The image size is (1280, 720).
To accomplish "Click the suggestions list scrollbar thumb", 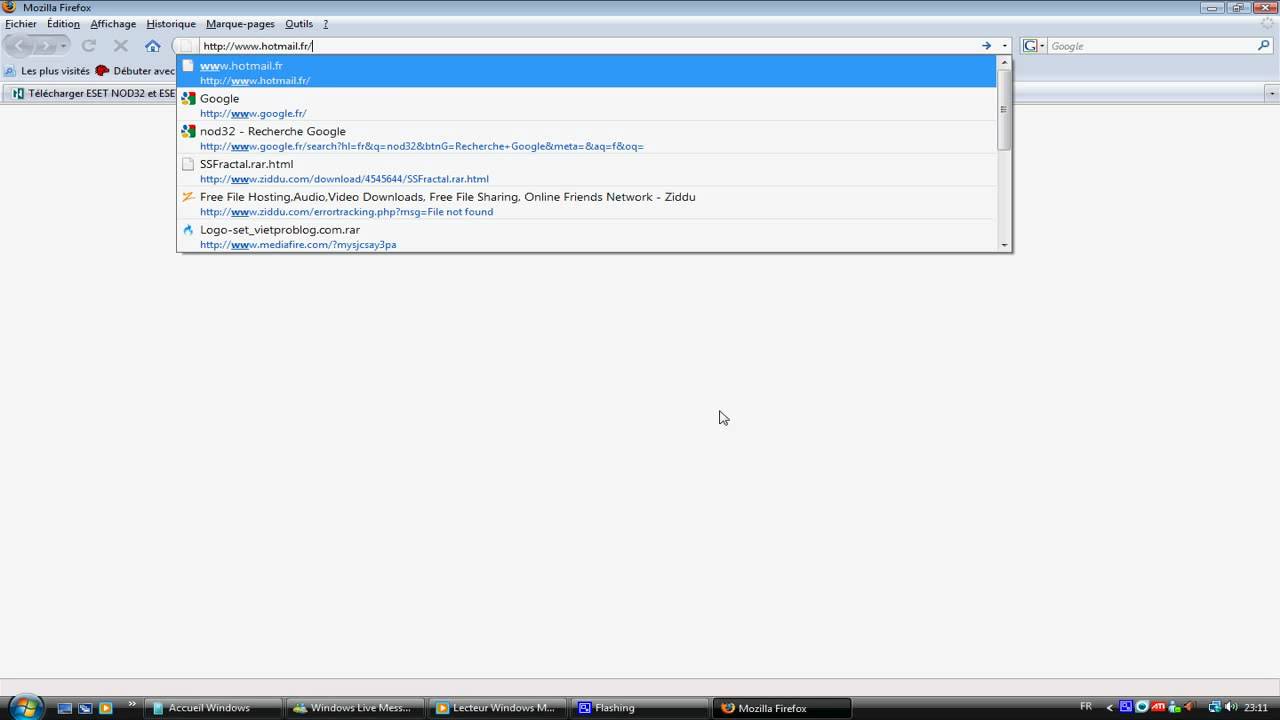I will tap(1004, 110).
